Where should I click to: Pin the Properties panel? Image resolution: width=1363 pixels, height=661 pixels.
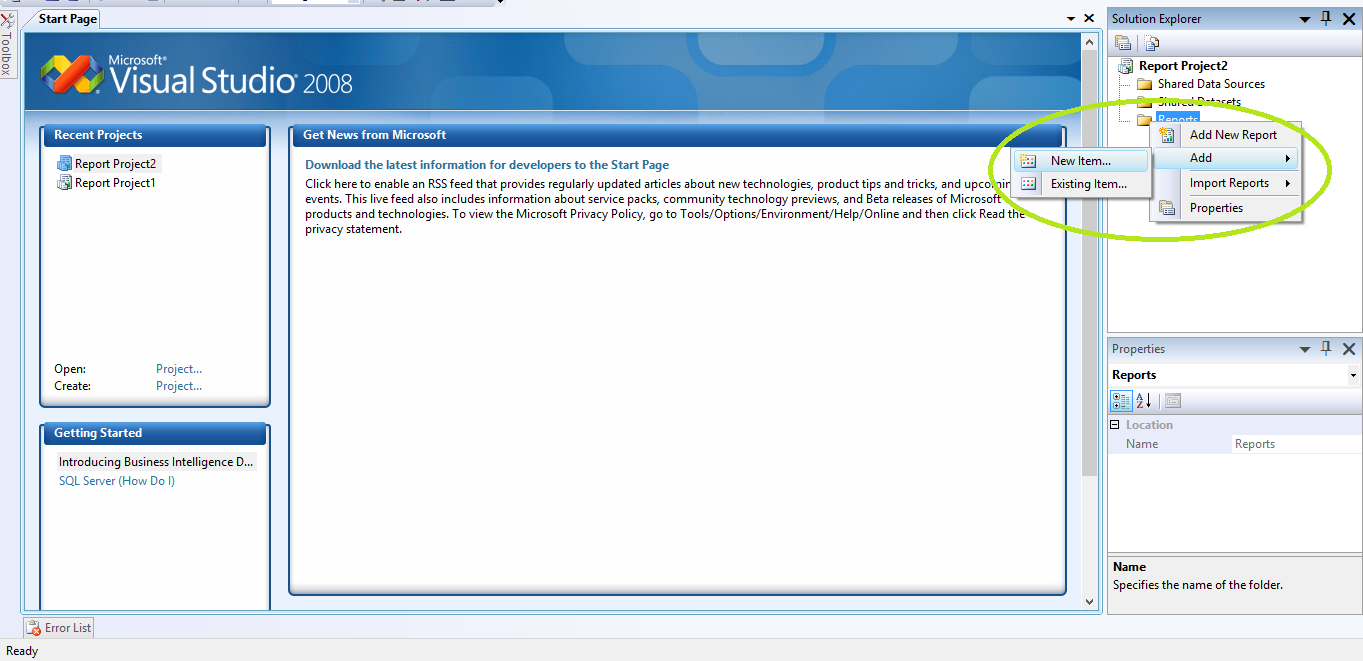[1327, 348]
